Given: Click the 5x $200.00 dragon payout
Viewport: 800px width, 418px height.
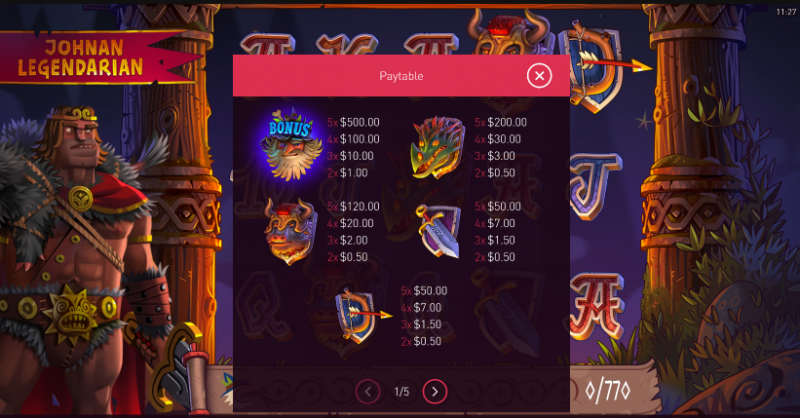Looking at the screenshot, I should click(501, 122).
